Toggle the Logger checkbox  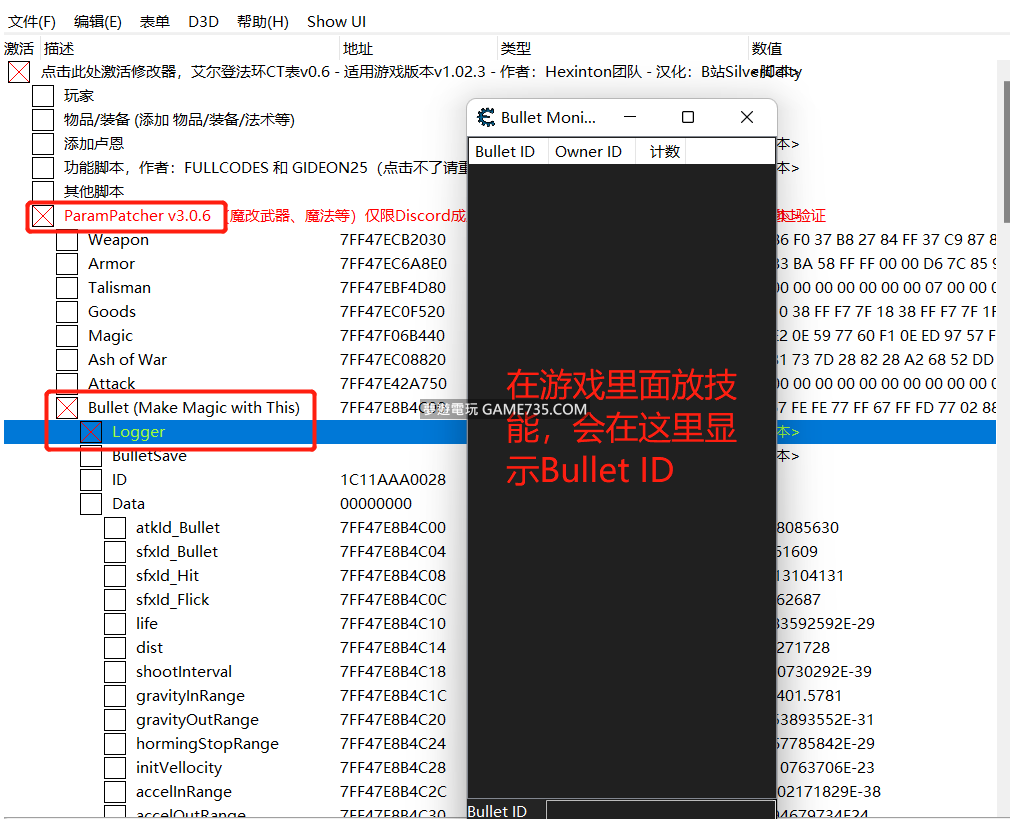[91, 432]
